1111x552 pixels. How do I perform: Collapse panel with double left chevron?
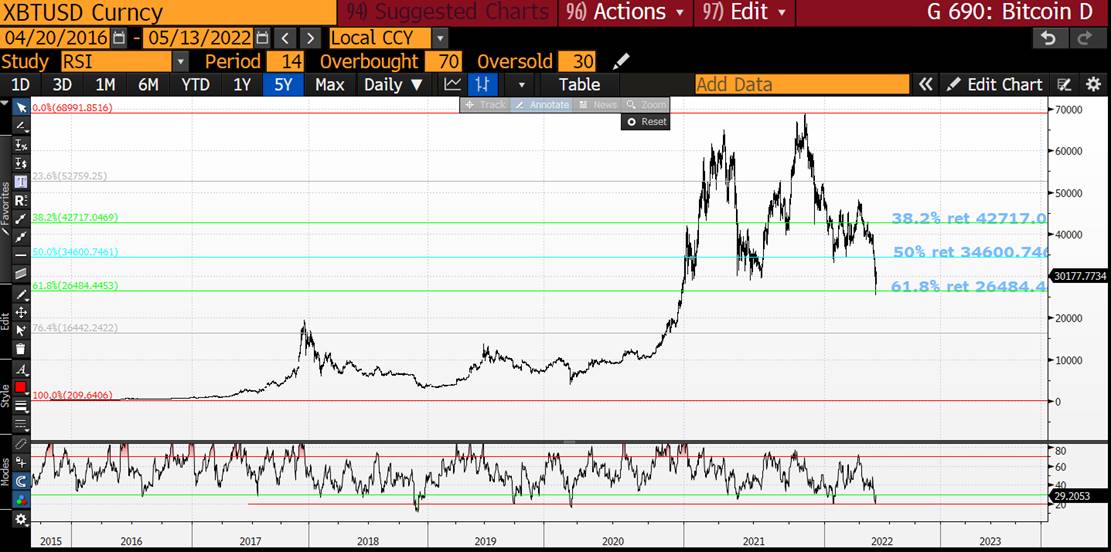pos(925,85)
